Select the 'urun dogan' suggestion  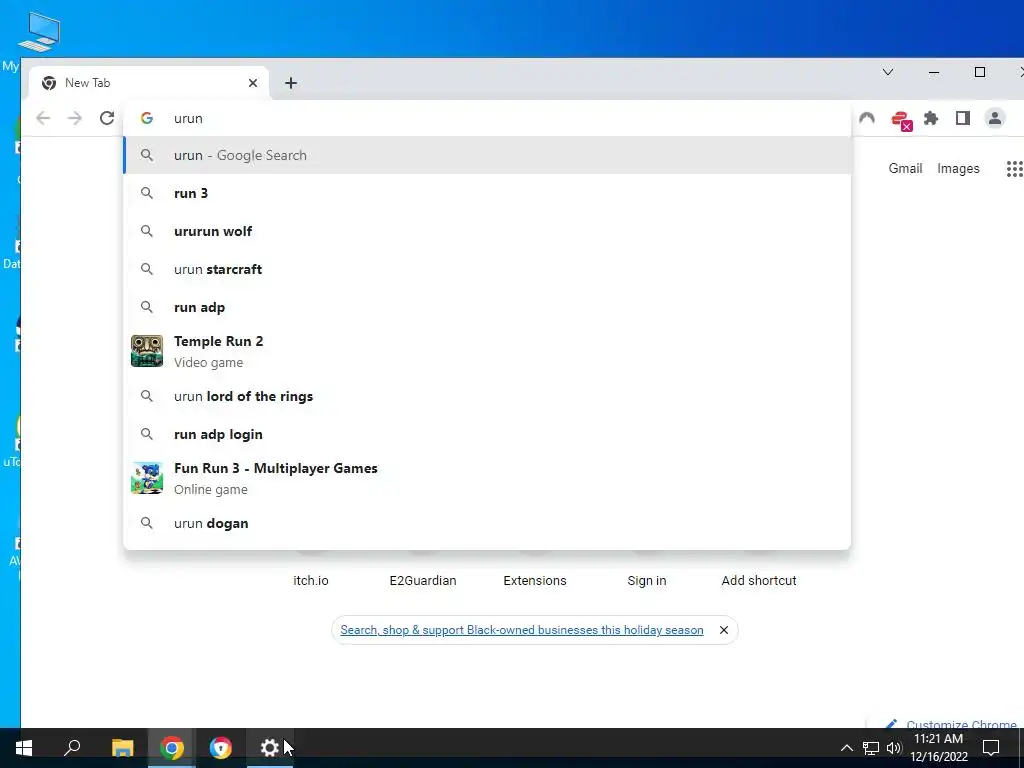point(487,523)
